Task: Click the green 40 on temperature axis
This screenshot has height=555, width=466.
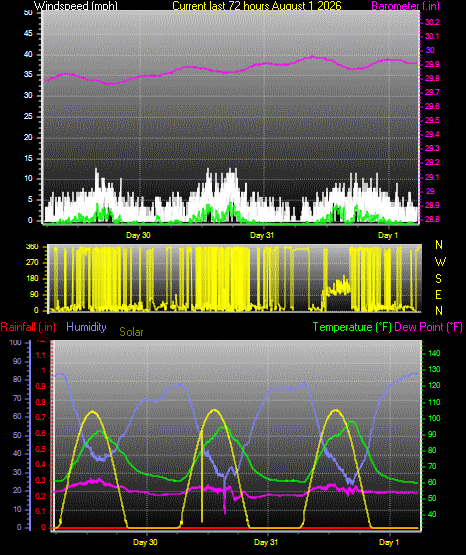Action: tap(432, 514)
